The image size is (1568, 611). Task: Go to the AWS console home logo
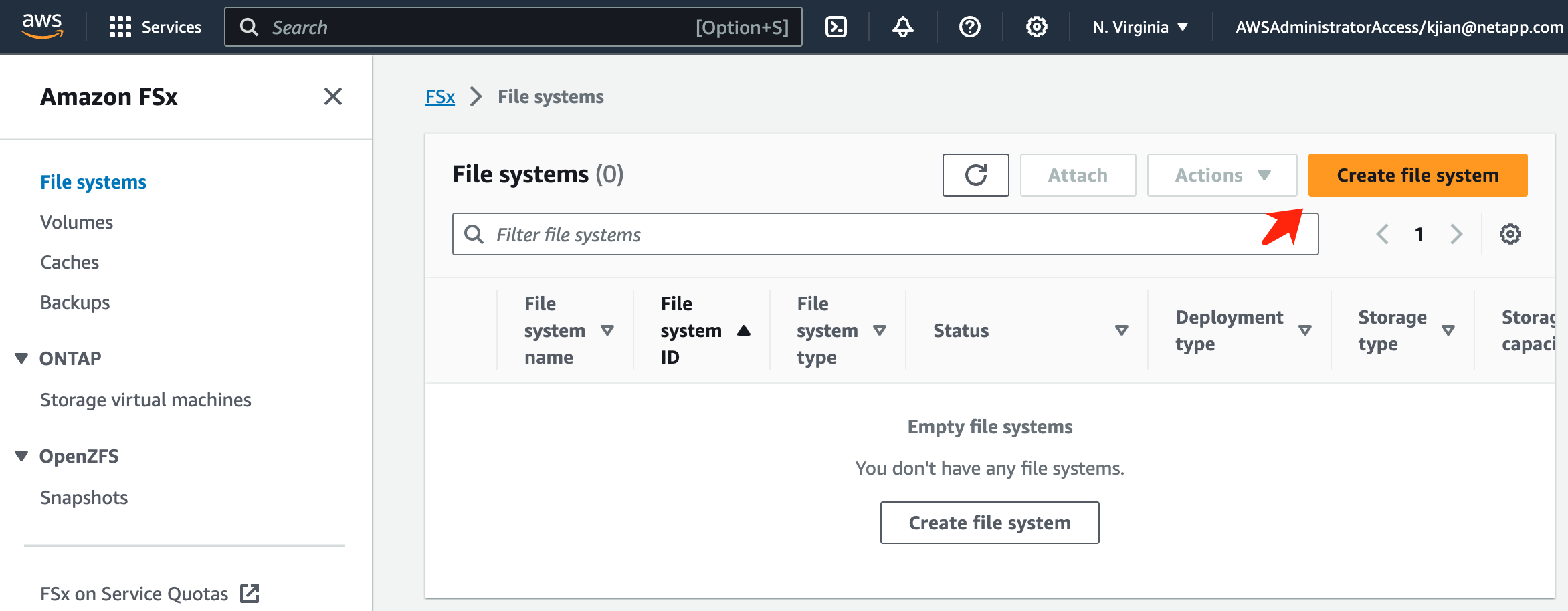pos(42,27)
